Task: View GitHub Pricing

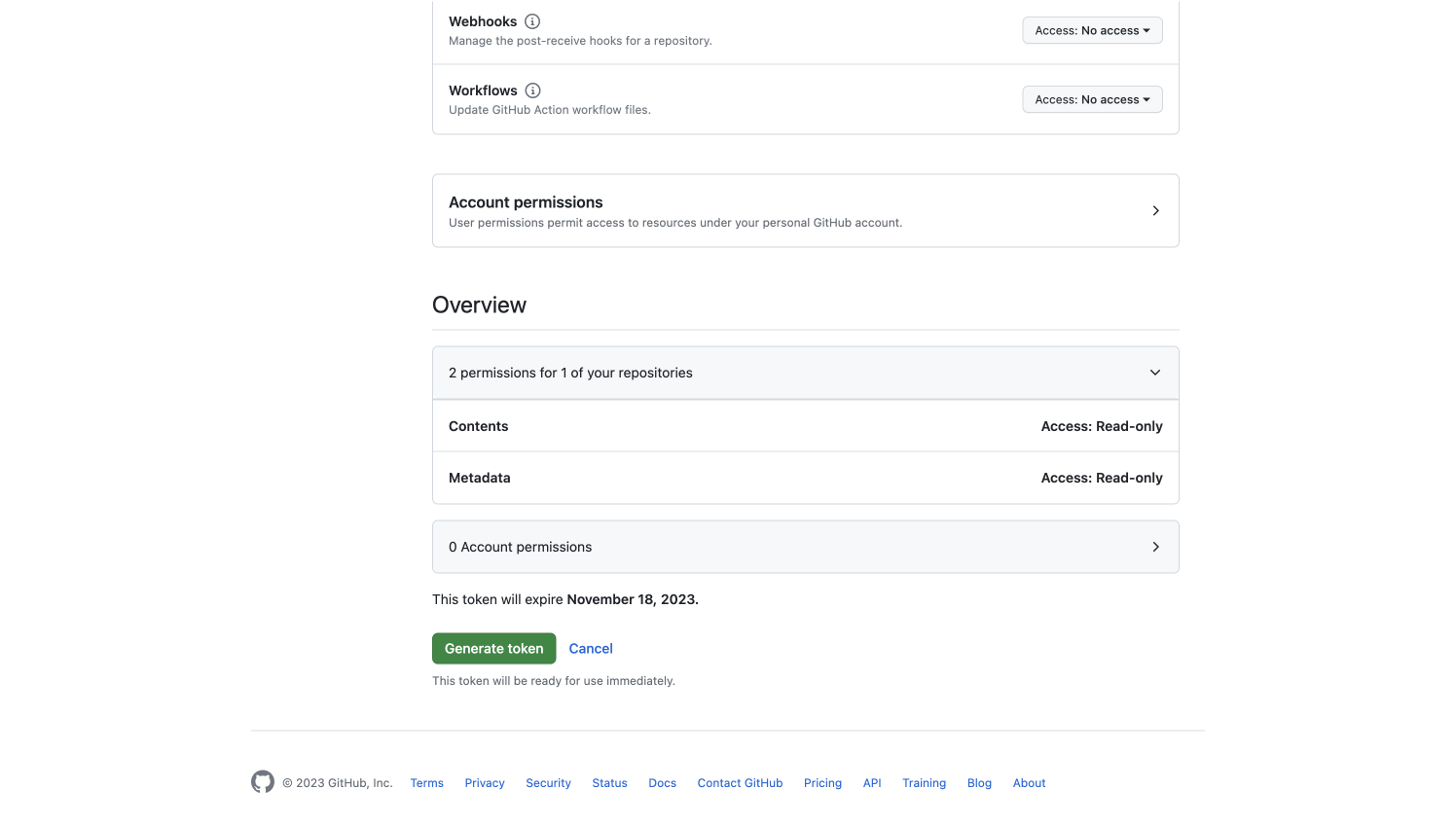Action: coord(822,782)
